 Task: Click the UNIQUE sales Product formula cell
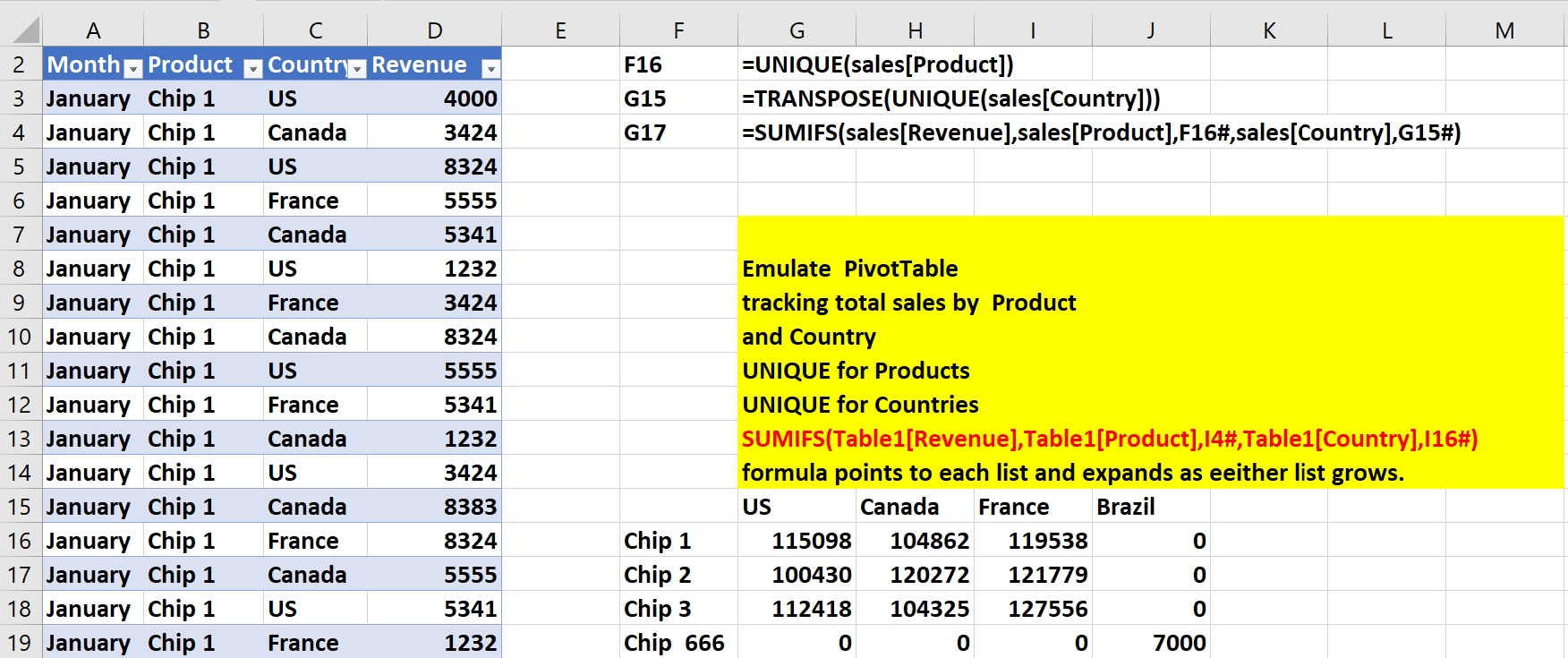coord(877,64)
